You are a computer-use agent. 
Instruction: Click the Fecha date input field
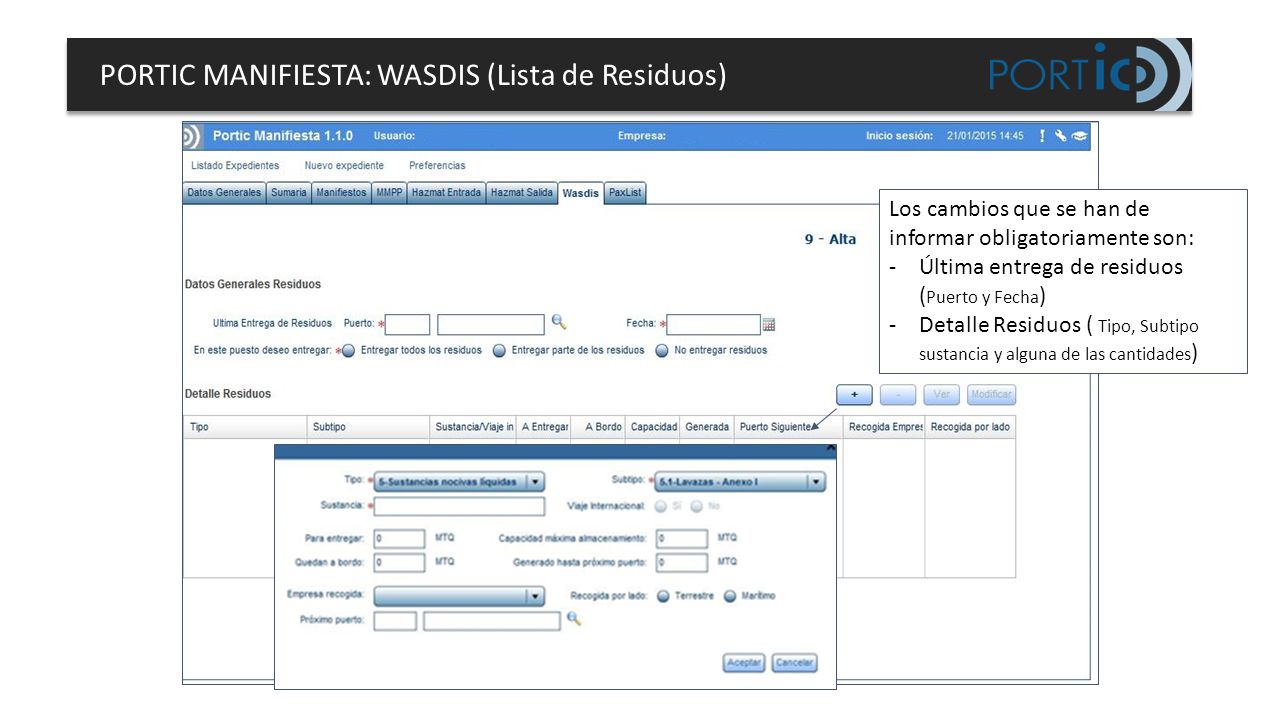pos(714,325)
